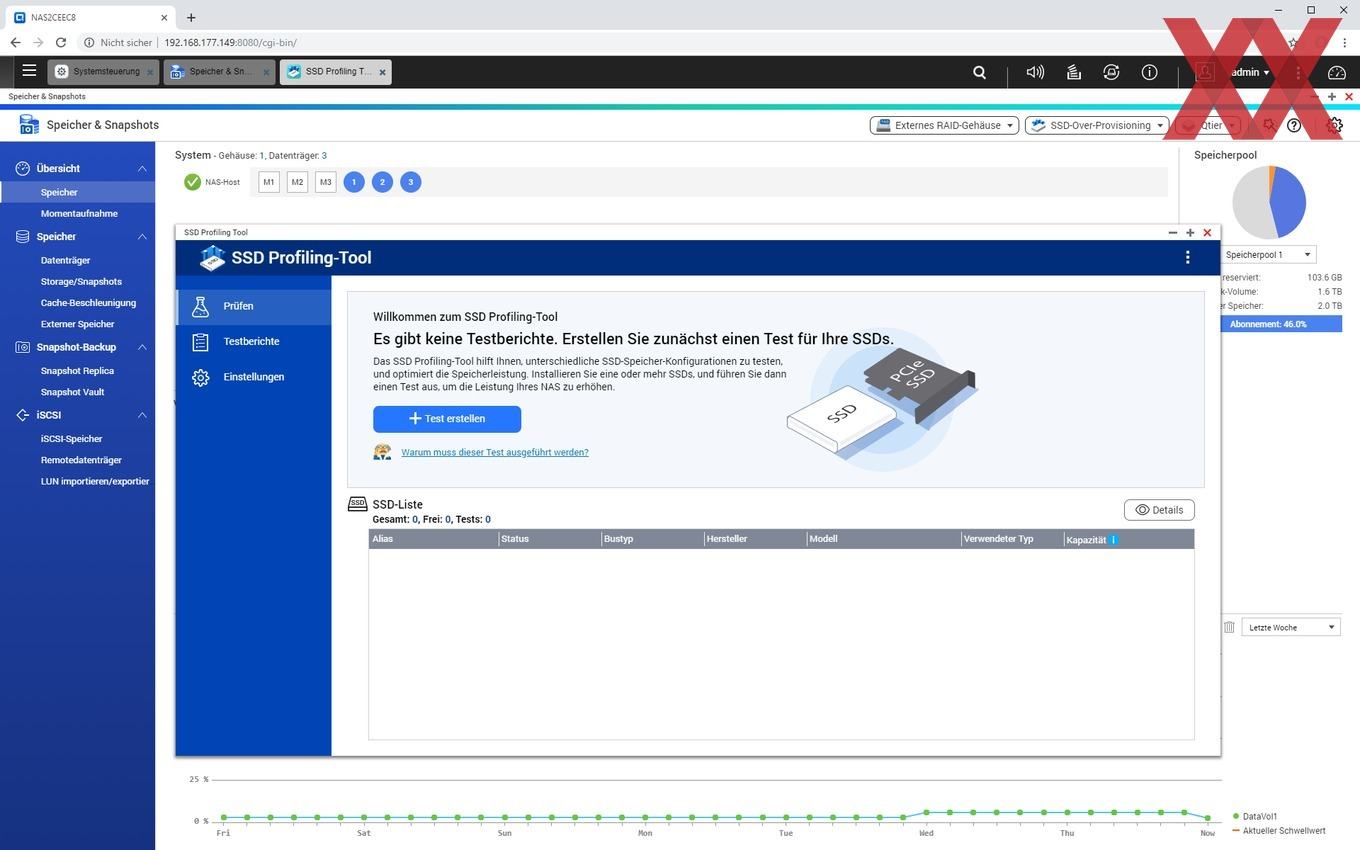Screen dimensions: 1360x850
Task: Select Momentaufnahme in sidebar
Action: 79,213
